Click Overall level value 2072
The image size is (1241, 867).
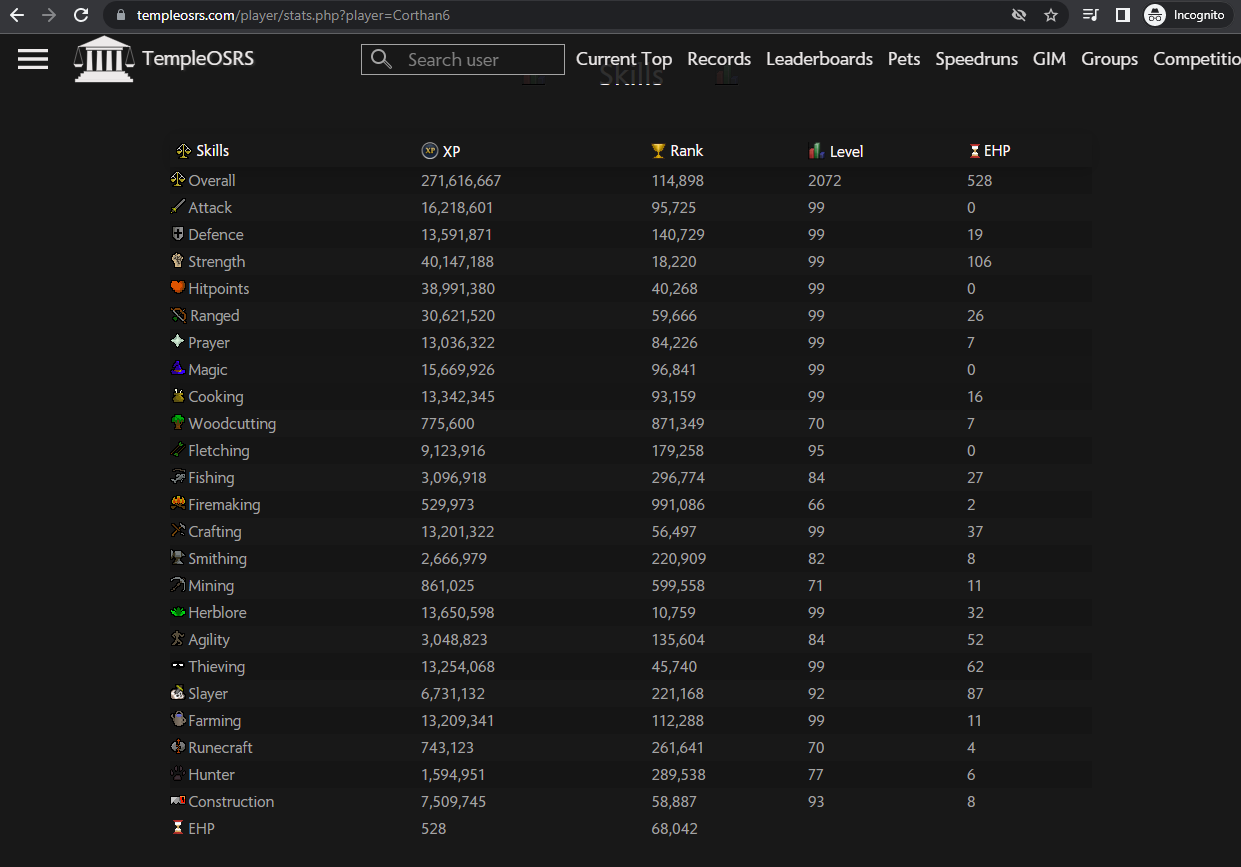click(825, 180)
